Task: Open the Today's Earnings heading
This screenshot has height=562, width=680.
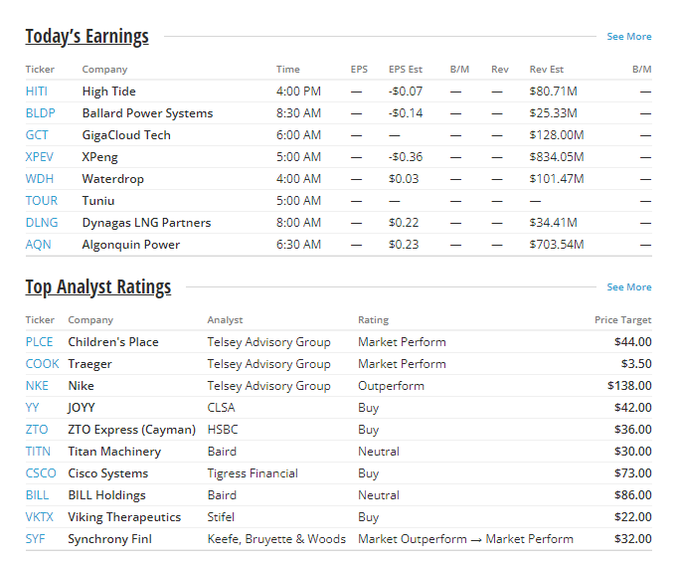Action: pos(87,37)
